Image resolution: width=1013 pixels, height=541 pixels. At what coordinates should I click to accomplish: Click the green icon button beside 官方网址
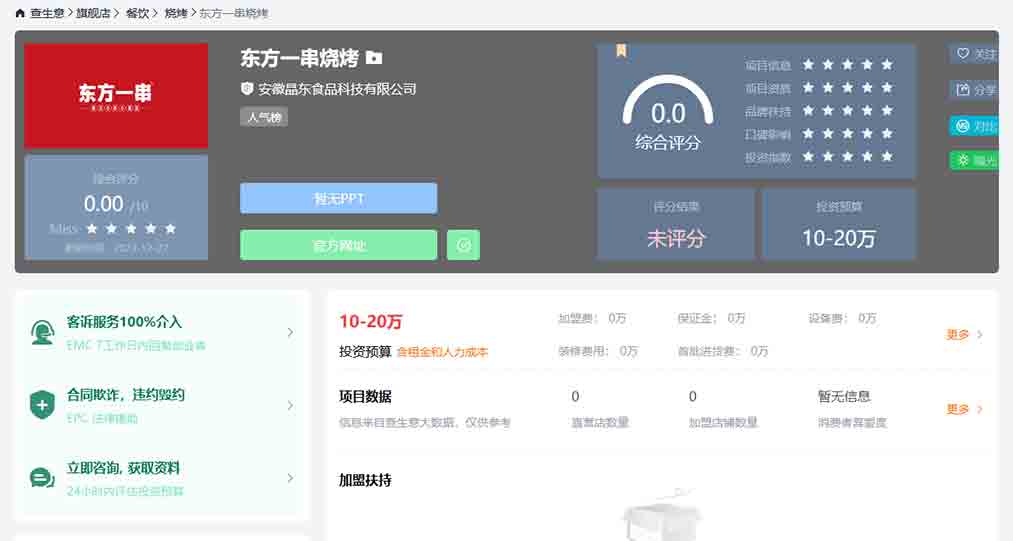[463, 245]
